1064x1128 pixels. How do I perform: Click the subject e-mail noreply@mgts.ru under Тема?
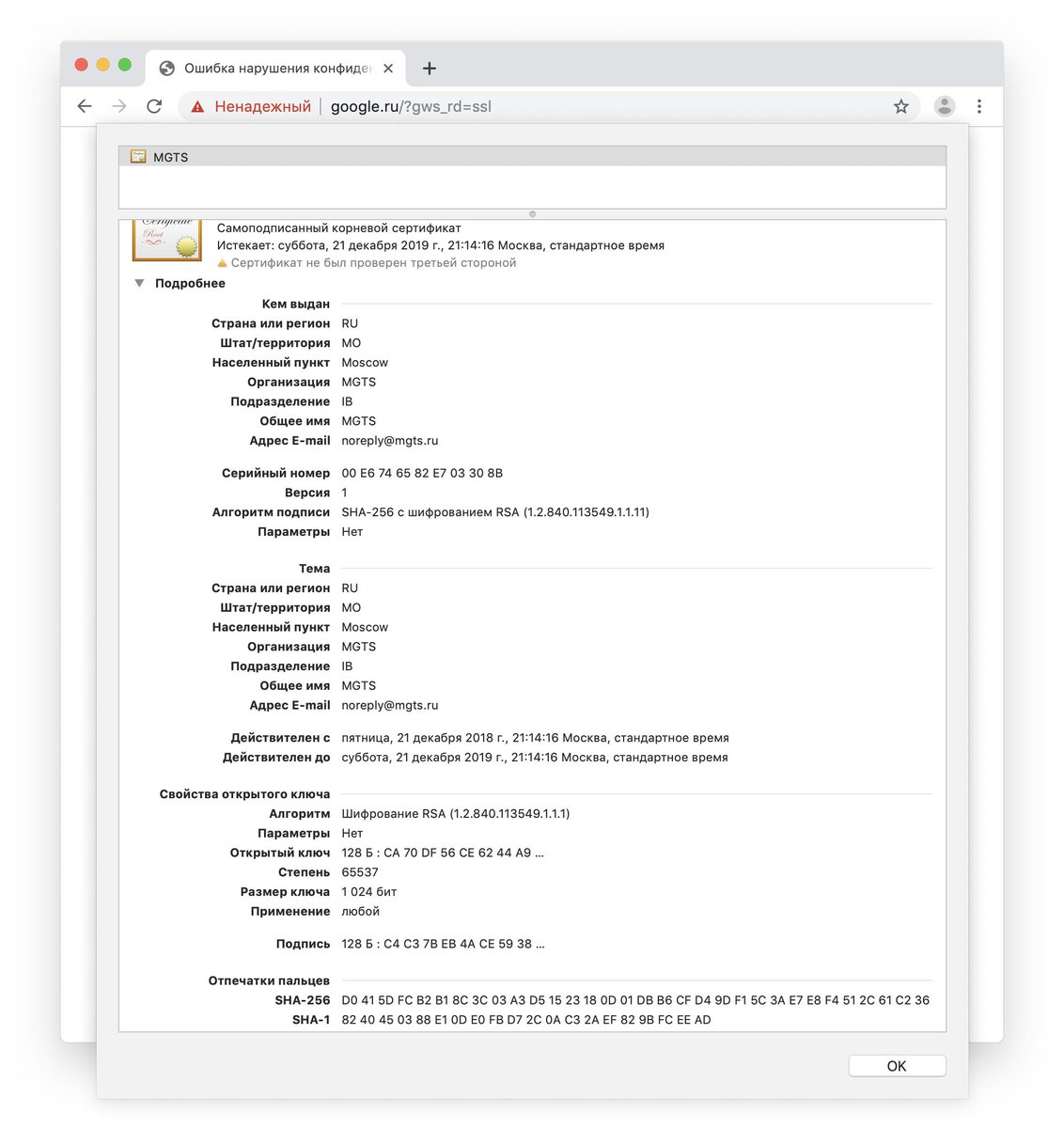pyautogui.click(x=390, y=706)
